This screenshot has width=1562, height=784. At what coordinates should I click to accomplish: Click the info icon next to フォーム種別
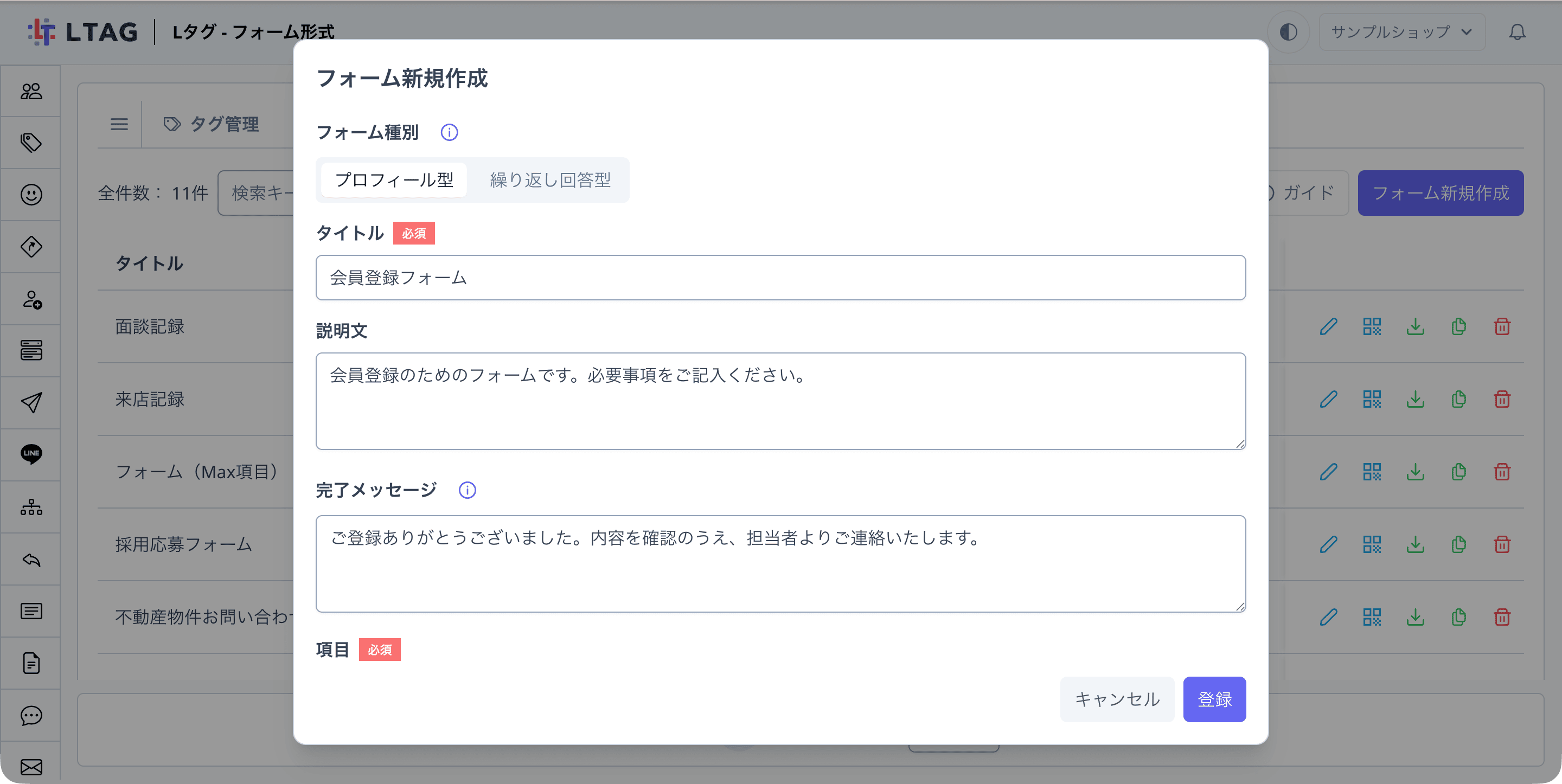[449, 132]
